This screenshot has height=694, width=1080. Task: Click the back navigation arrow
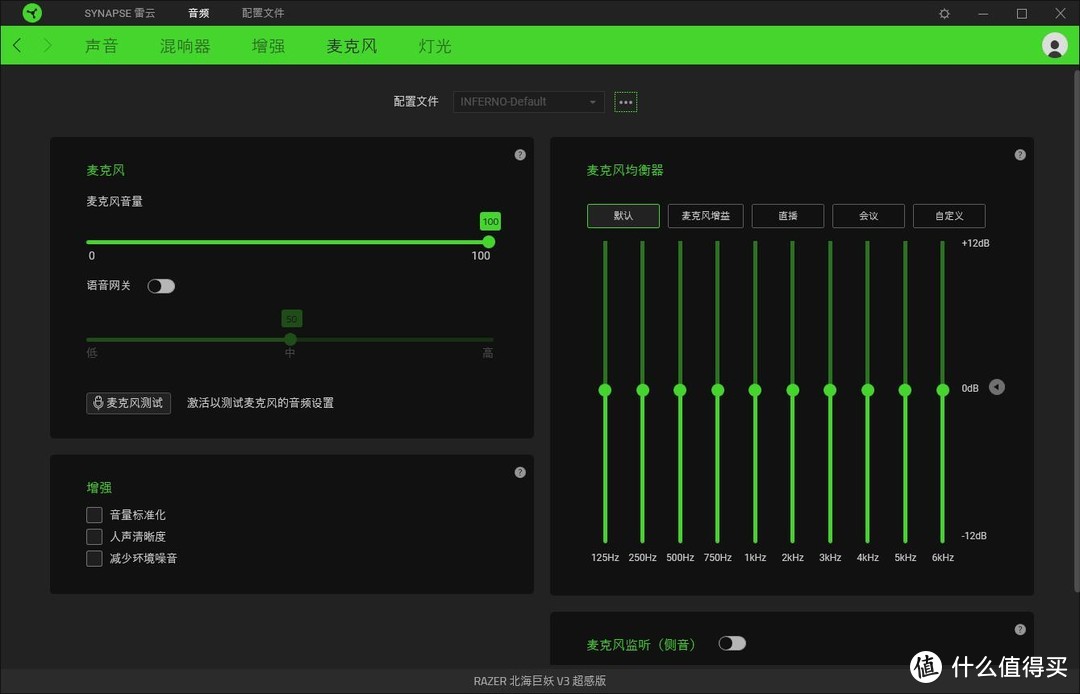click(16, 45)
